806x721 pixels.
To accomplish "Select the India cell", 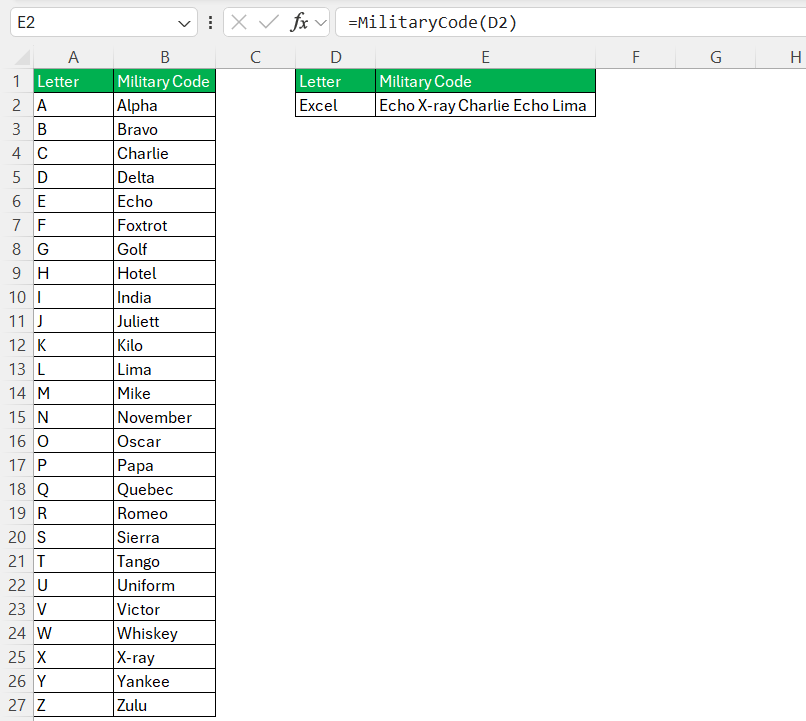I will (x=164, y=297).
